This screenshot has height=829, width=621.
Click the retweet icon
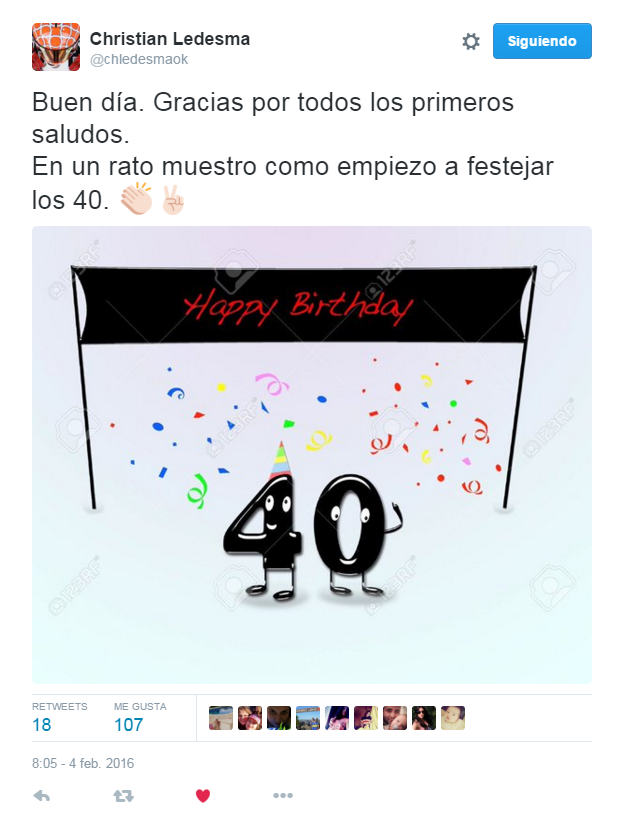(x=124, y=796)
